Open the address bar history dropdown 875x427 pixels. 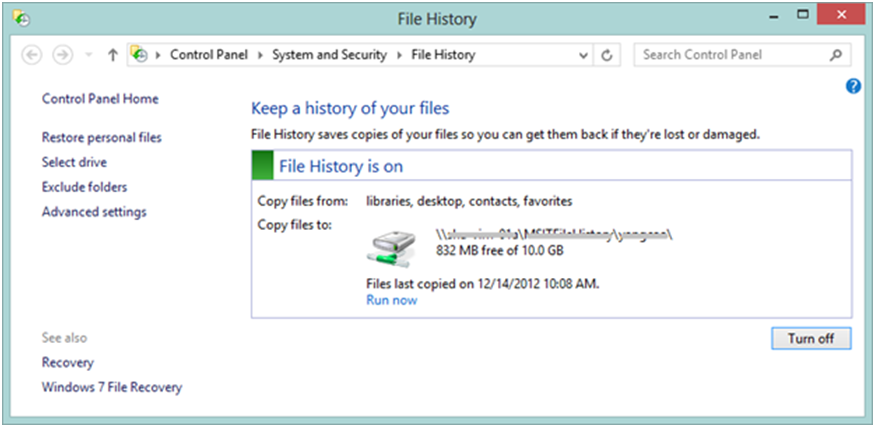tap(583, 55)
